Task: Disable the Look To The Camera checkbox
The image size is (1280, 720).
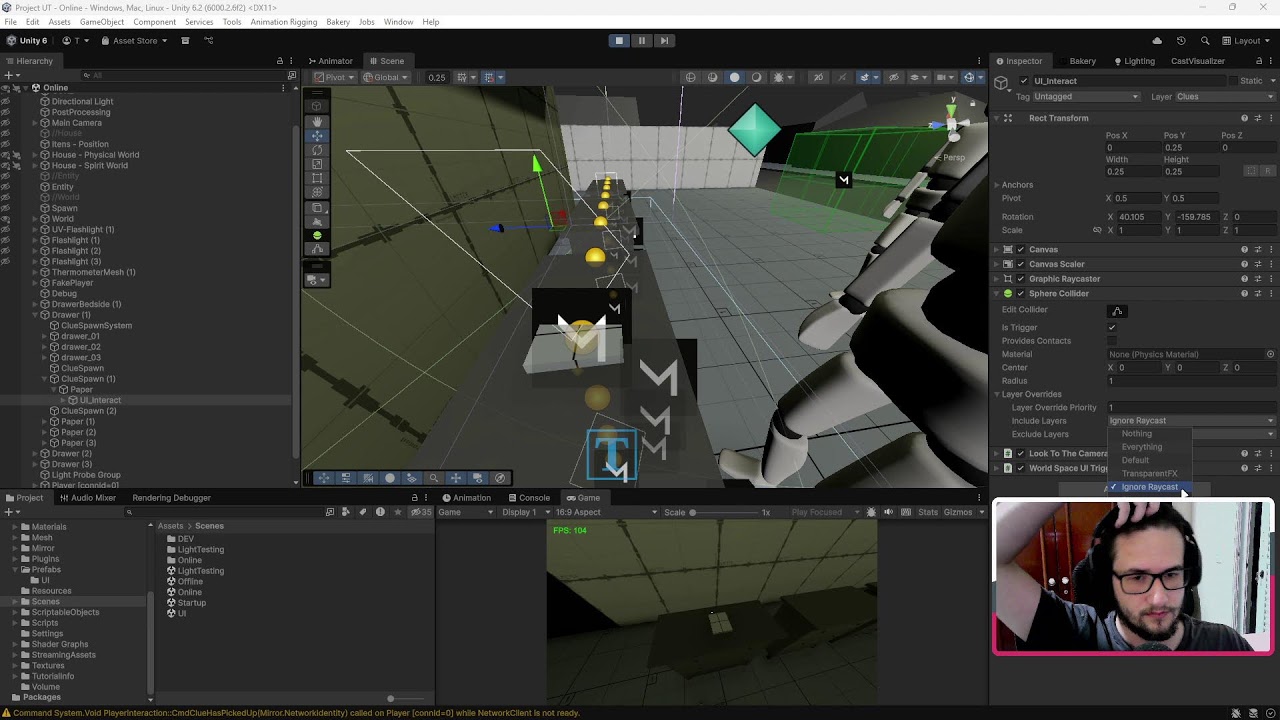Action: tap(1020, 453)
